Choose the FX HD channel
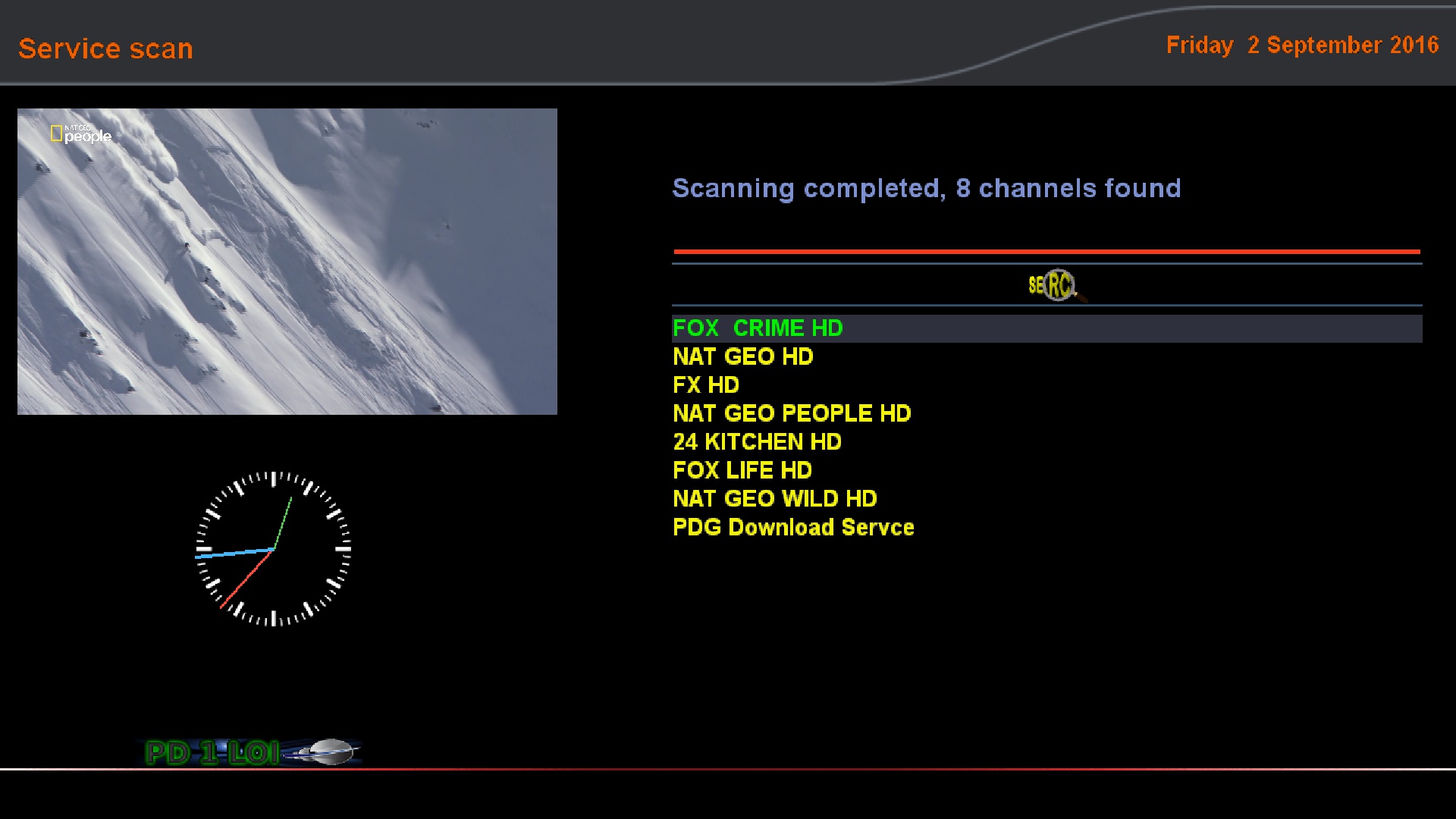 click(705, 385)
